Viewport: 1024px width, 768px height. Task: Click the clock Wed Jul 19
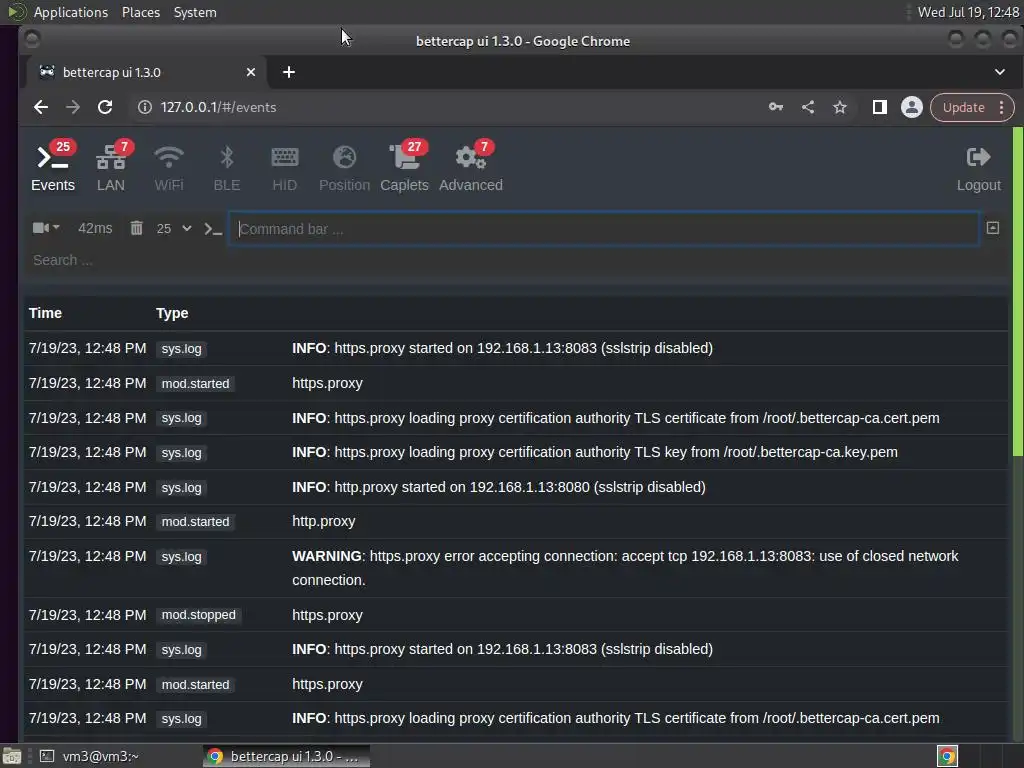click(968, 12)
